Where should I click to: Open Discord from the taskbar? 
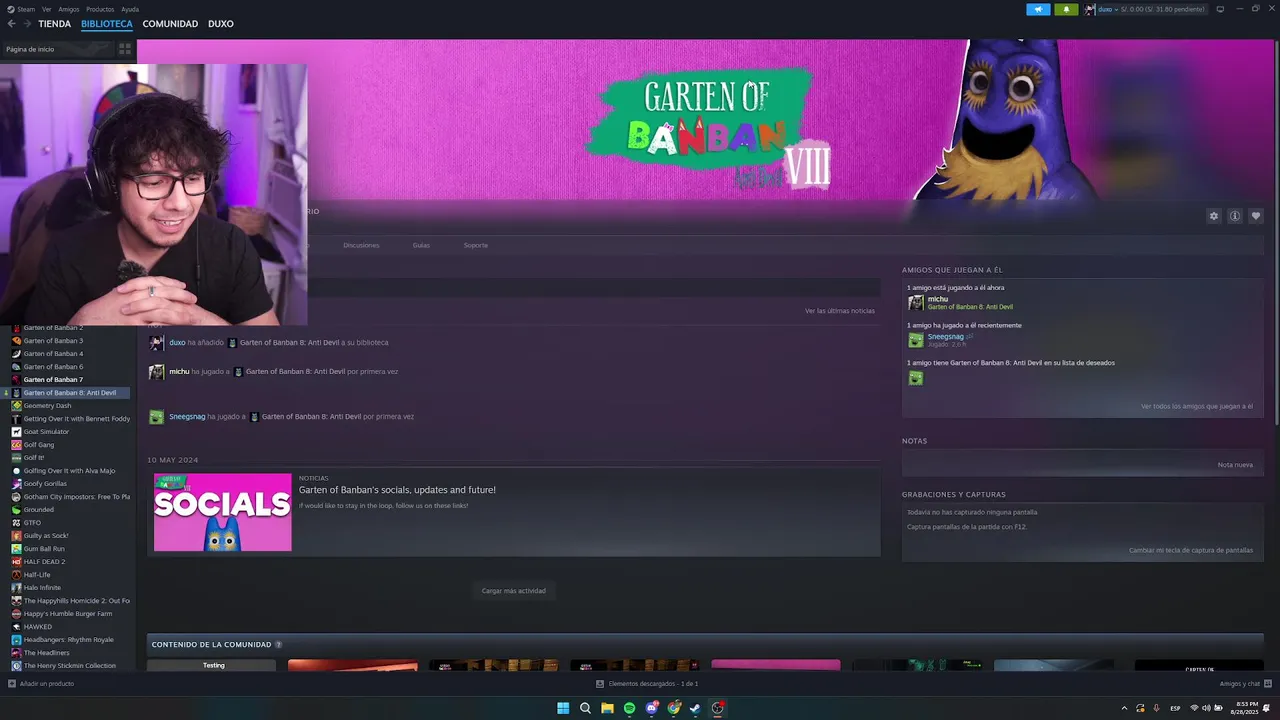(x=652, y=708)
